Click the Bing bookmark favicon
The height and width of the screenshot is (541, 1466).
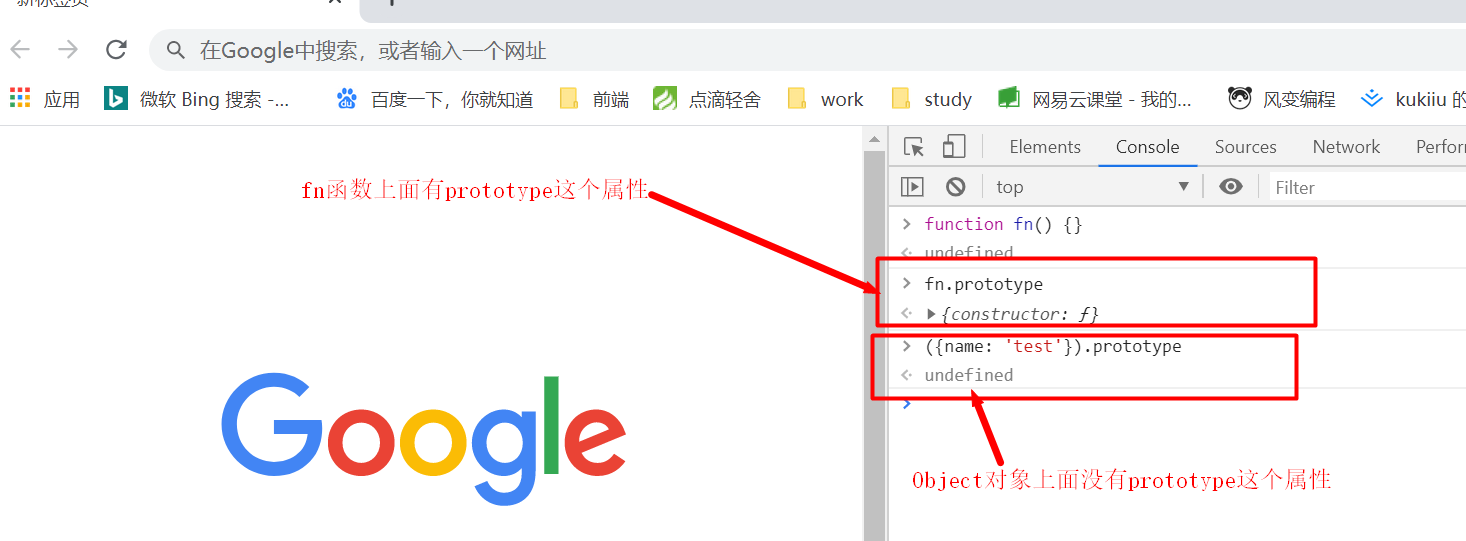tap(116, 98)
